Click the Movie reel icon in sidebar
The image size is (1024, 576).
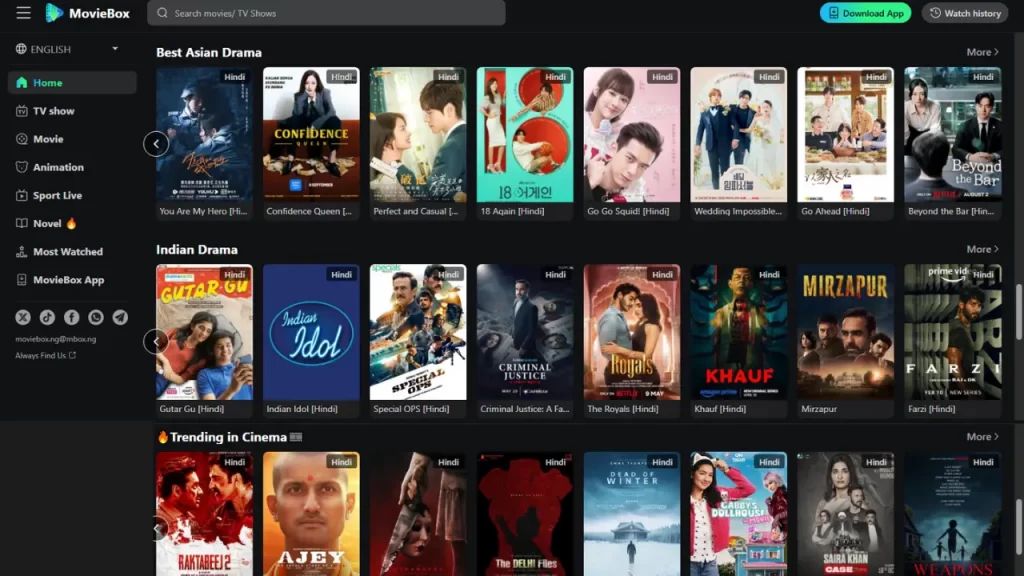coord(22,139)
